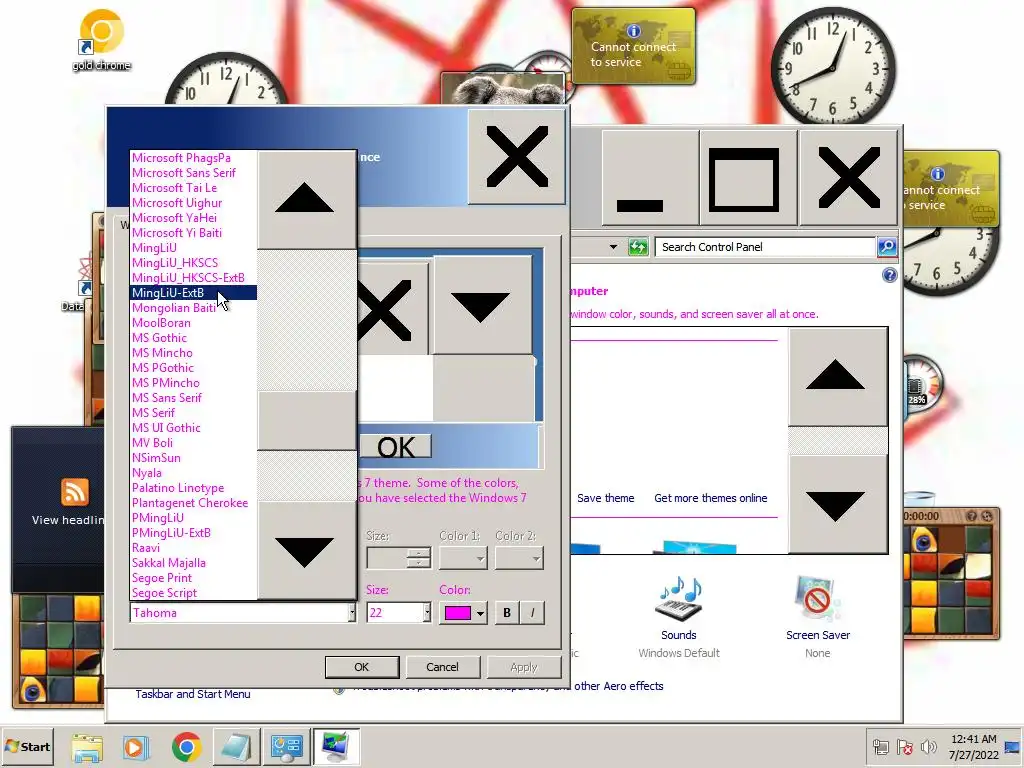Choose Microsoft Tai Le font
Image resolution: width=1024 pixels, height=768 pixels.
(193, 188)
